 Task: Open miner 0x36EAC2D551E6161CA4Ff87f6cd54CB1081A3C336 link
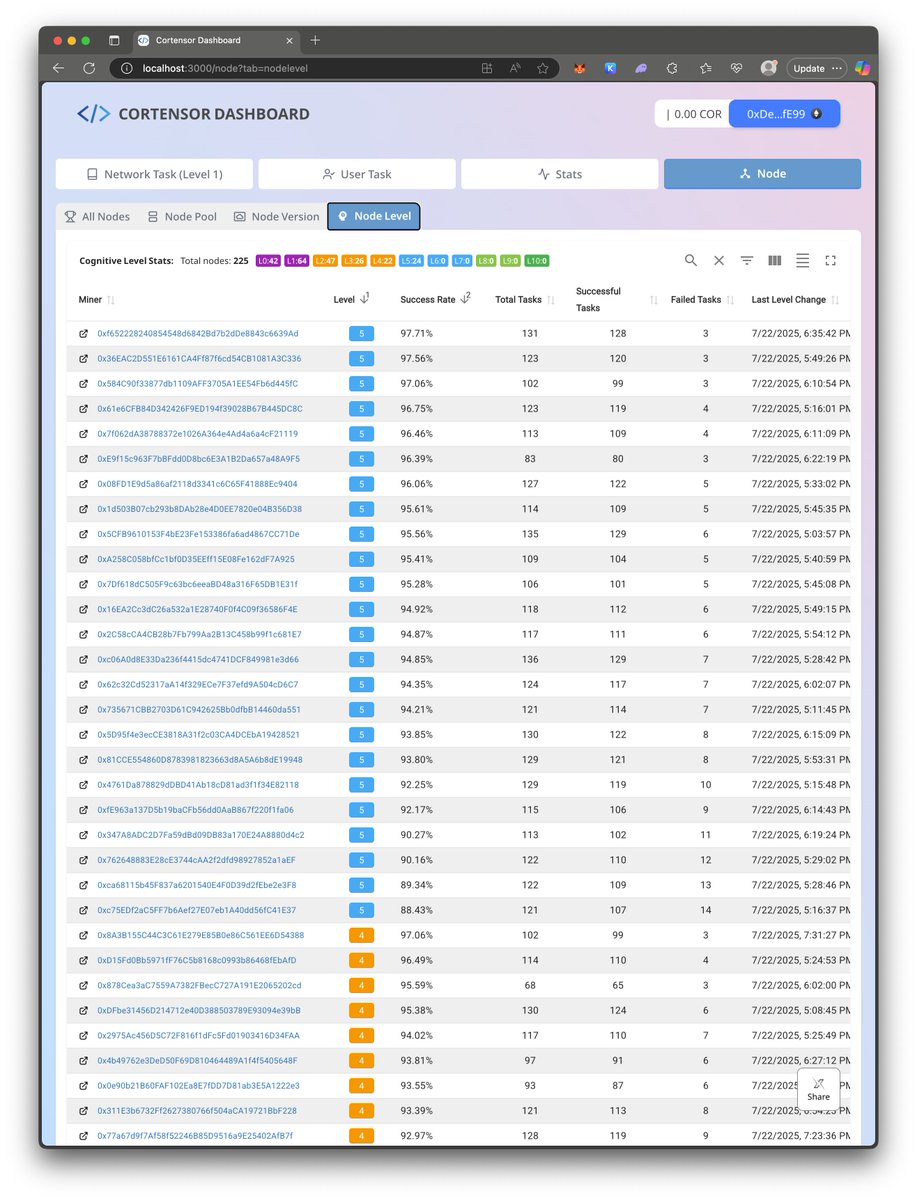coord(199,358)
